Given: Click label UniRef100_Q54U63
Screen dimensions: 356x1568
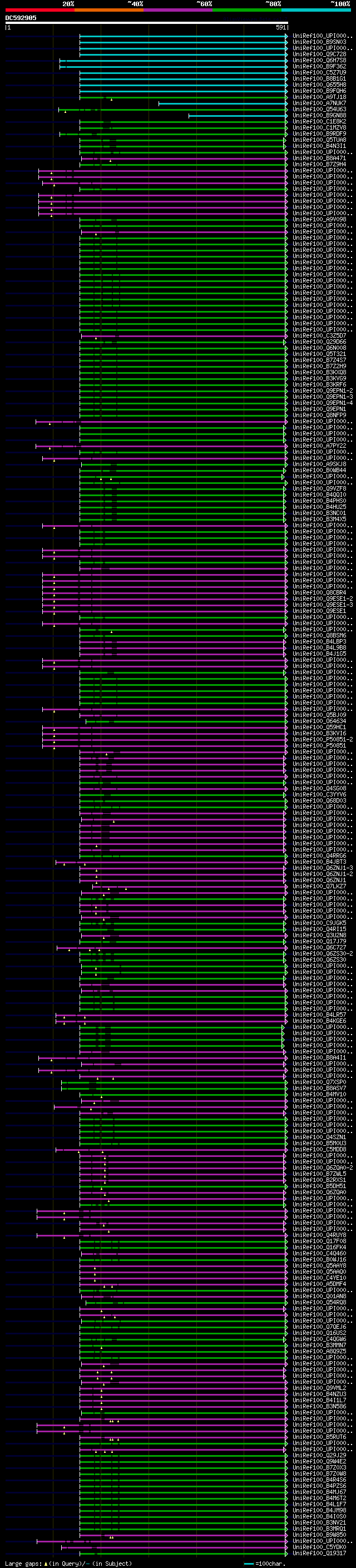Looking at the screenshot, I should [x=319, y=110].
